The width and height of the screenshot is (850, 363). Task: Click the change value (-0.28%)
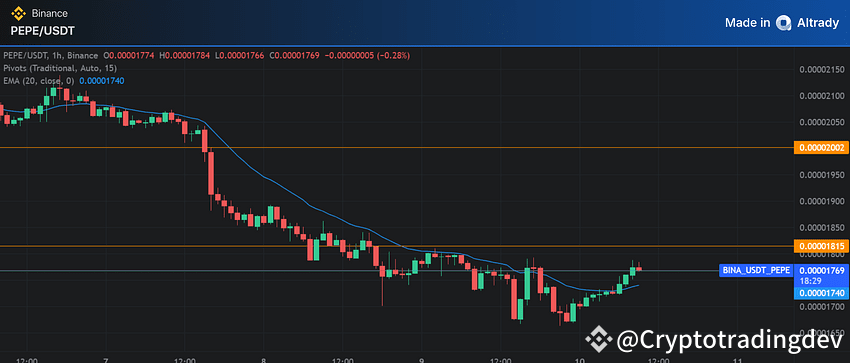click(x=394, y=55)
